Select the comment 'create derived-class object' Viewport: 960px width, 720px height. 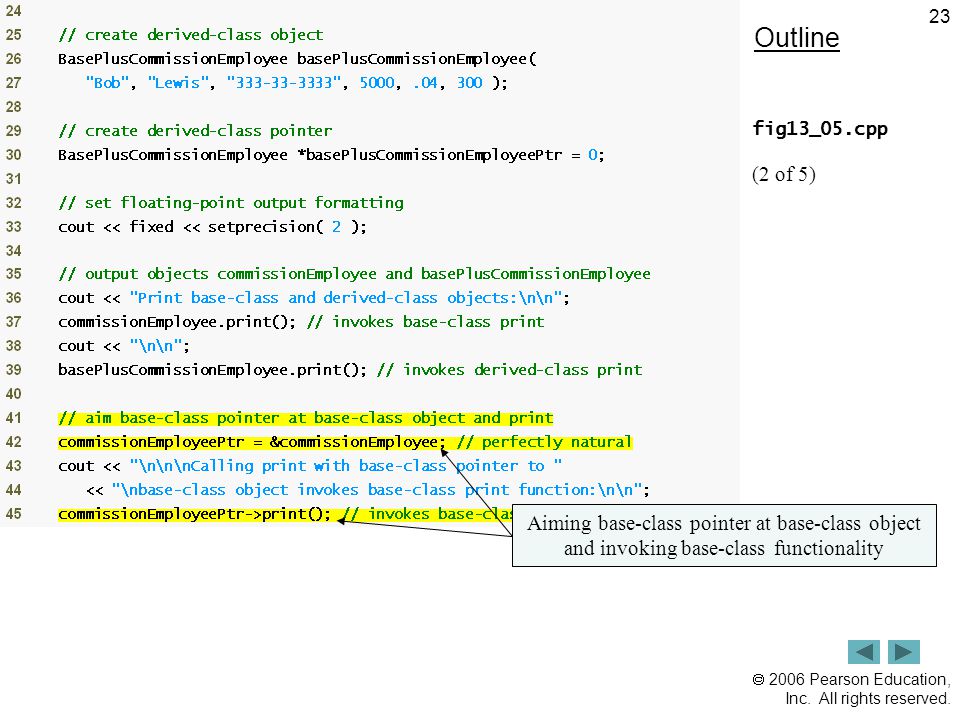pos(190,35)
